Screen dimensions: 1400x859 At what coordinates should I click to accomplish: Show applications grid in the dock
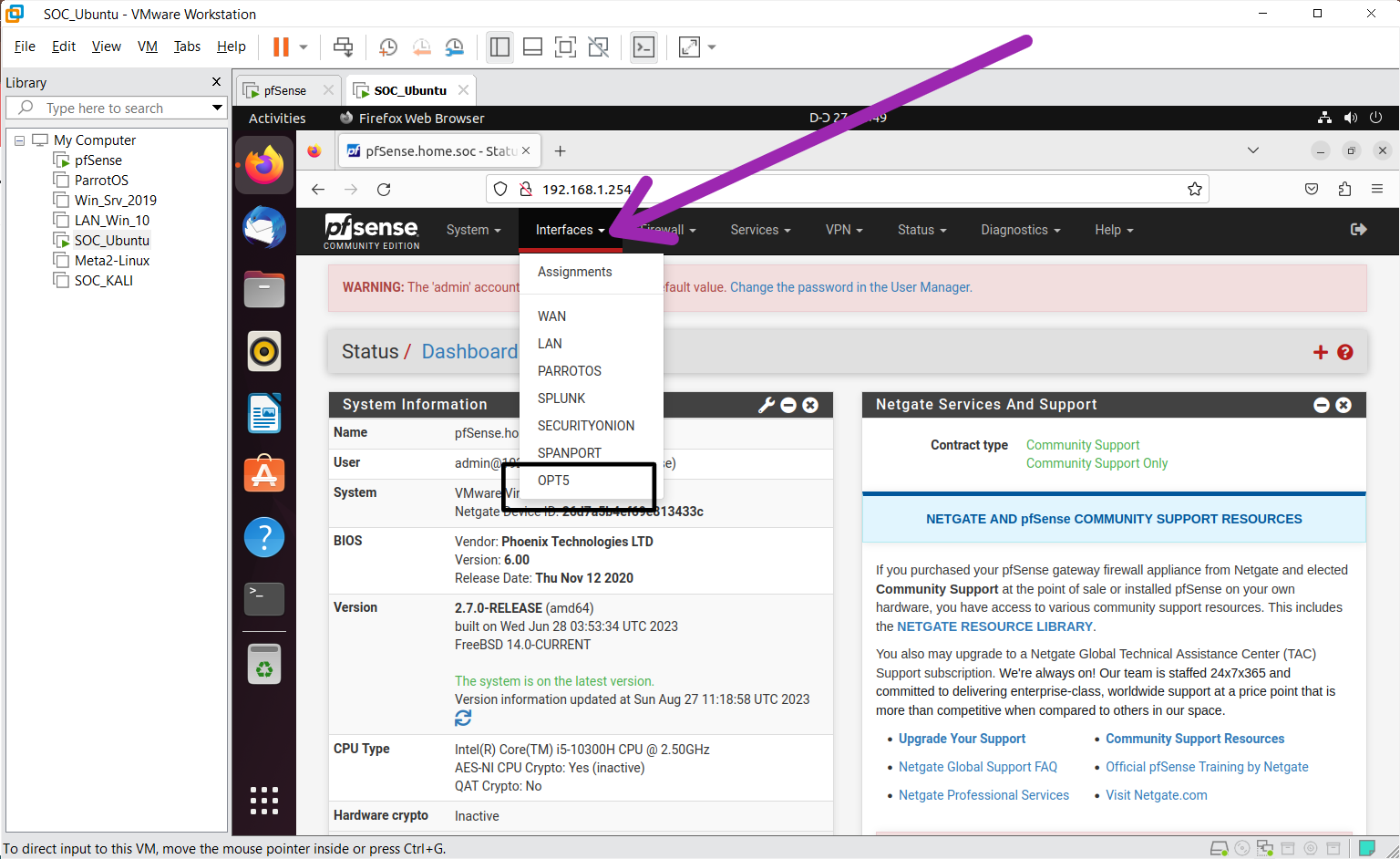[264, 800]
